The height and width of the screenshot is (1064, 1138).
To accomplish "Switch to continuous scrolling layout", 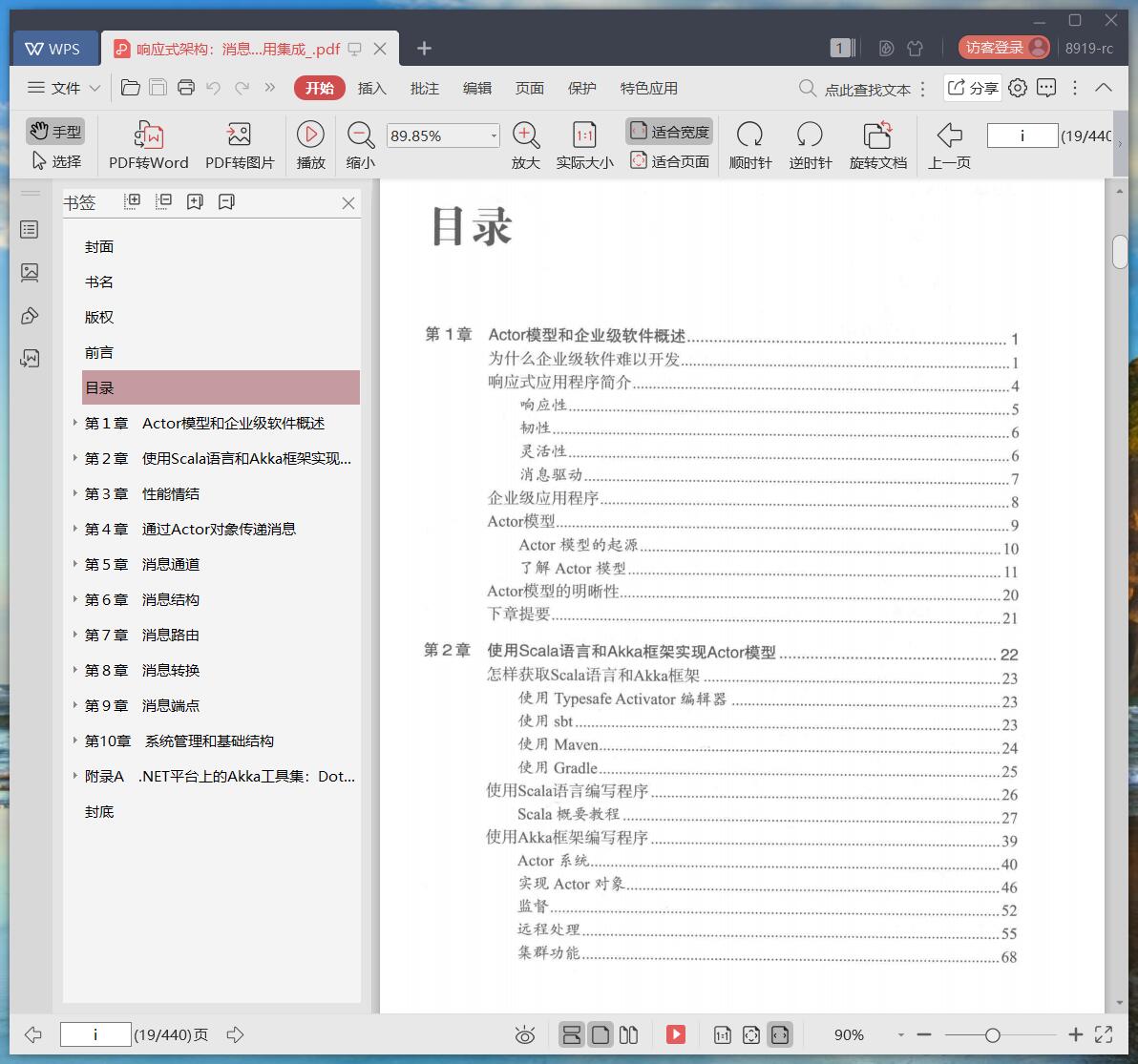I will 571,1035.
